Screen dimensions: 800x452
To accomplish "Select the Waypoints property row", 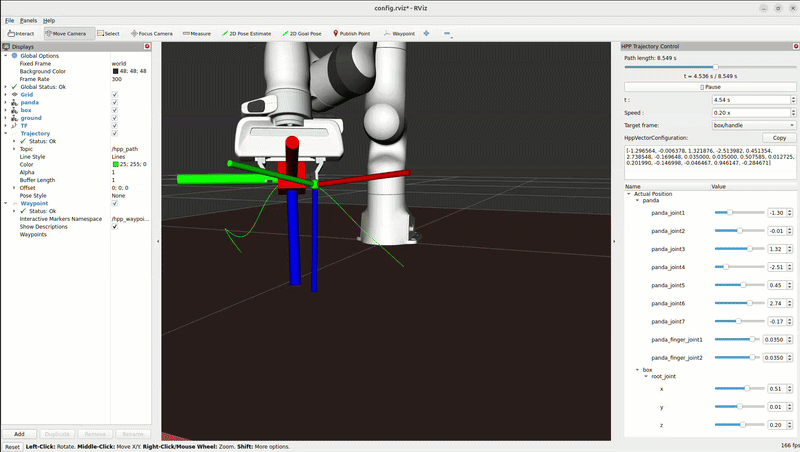I will coord(76,234).
